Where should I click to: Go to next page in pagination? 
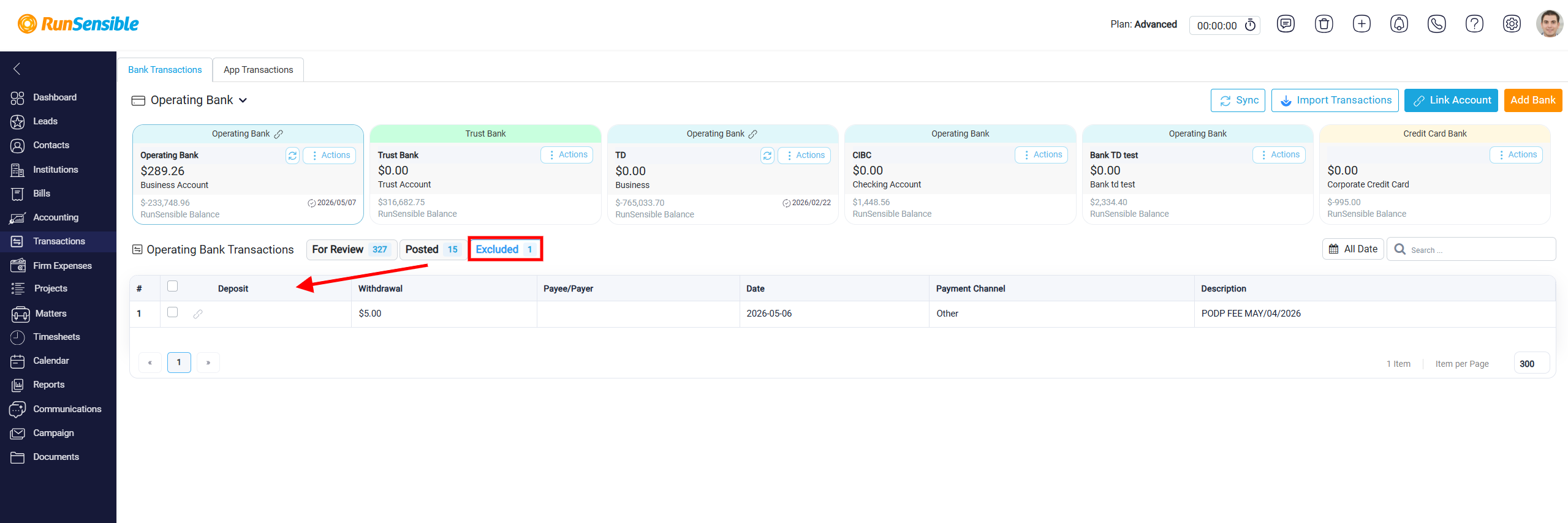tap(208, 363)
